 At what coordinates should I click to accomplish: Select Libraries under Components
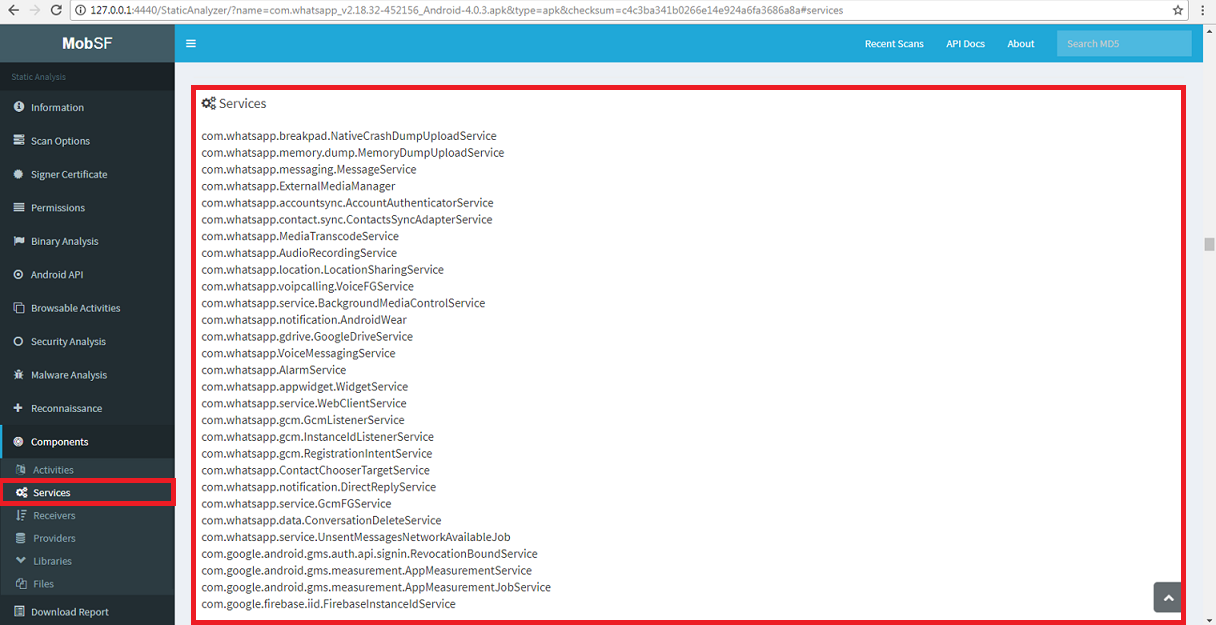click(x=87, y=561)
